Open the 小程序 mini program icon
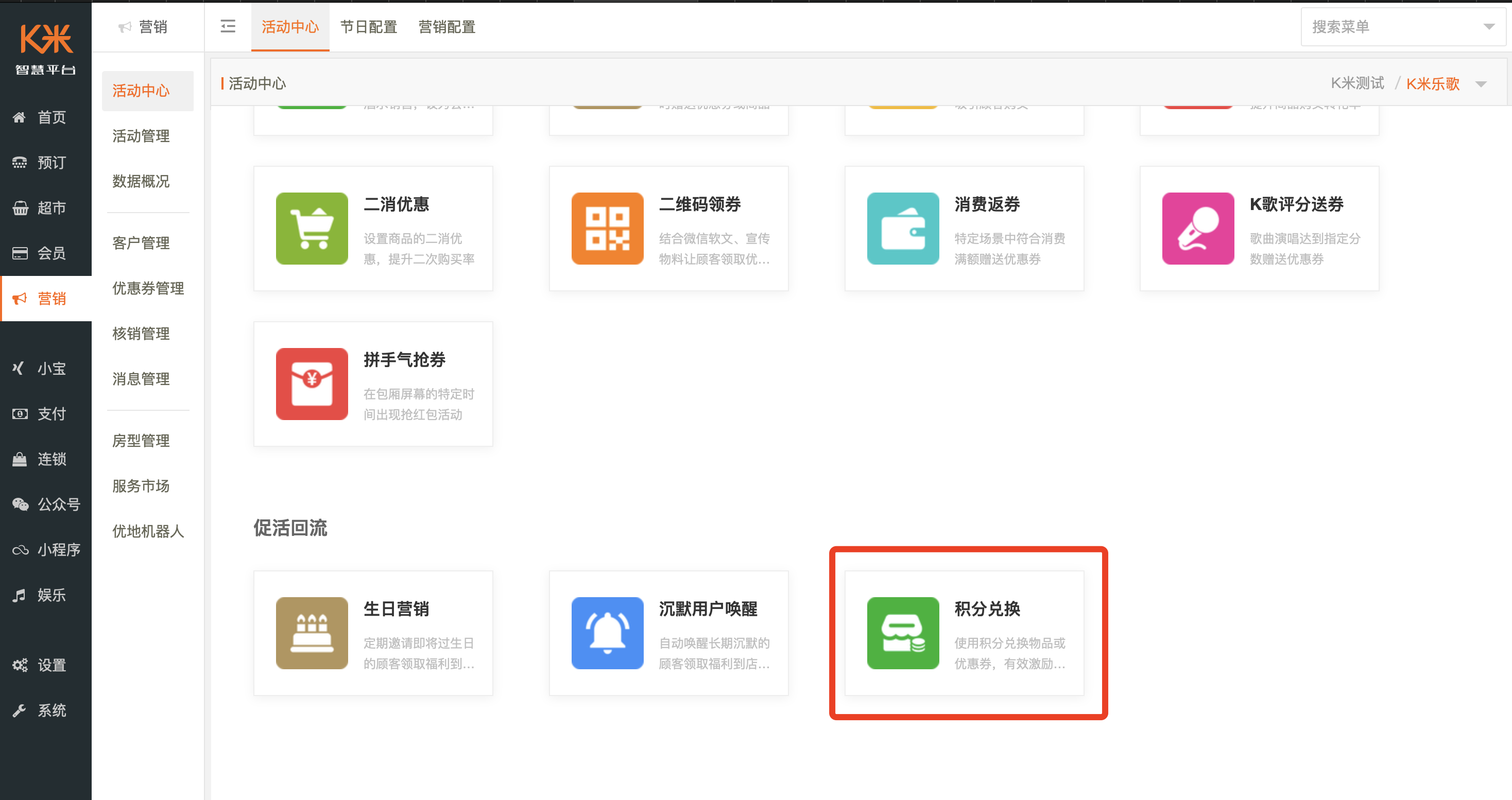Viewport: 1512px width, 800px height. [x=20, y=549]
